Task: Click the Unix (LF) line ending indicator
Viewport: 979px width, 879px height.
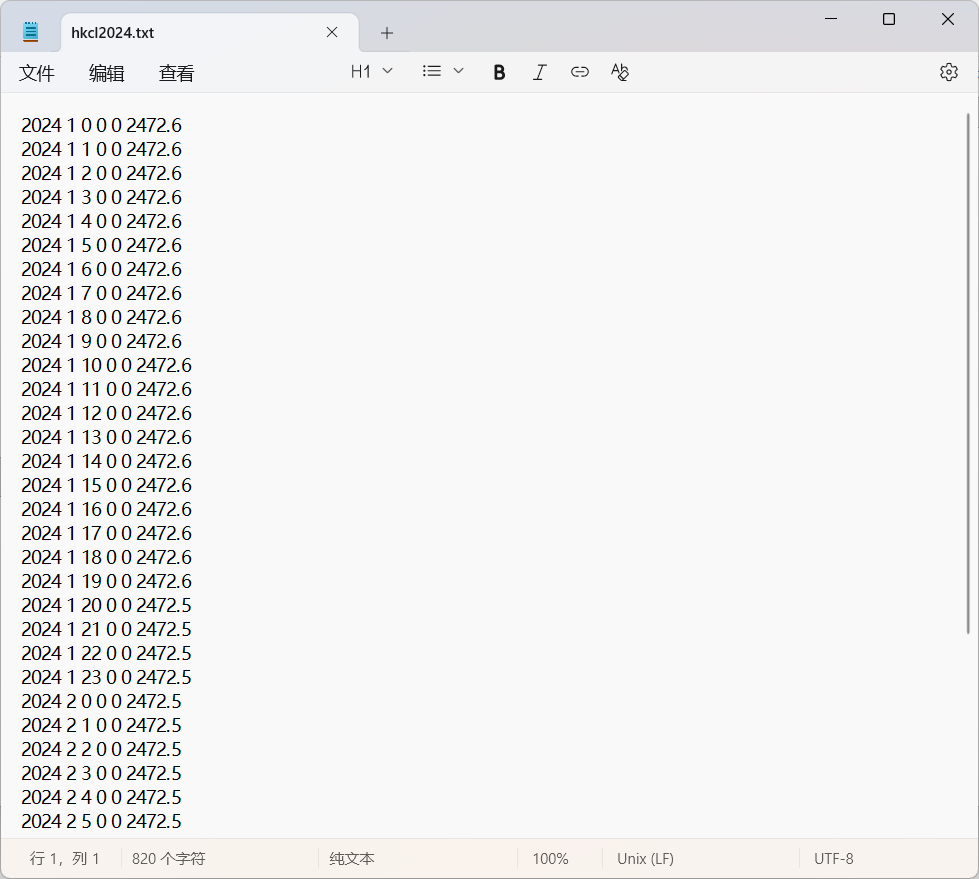Action: pos(645,859)
